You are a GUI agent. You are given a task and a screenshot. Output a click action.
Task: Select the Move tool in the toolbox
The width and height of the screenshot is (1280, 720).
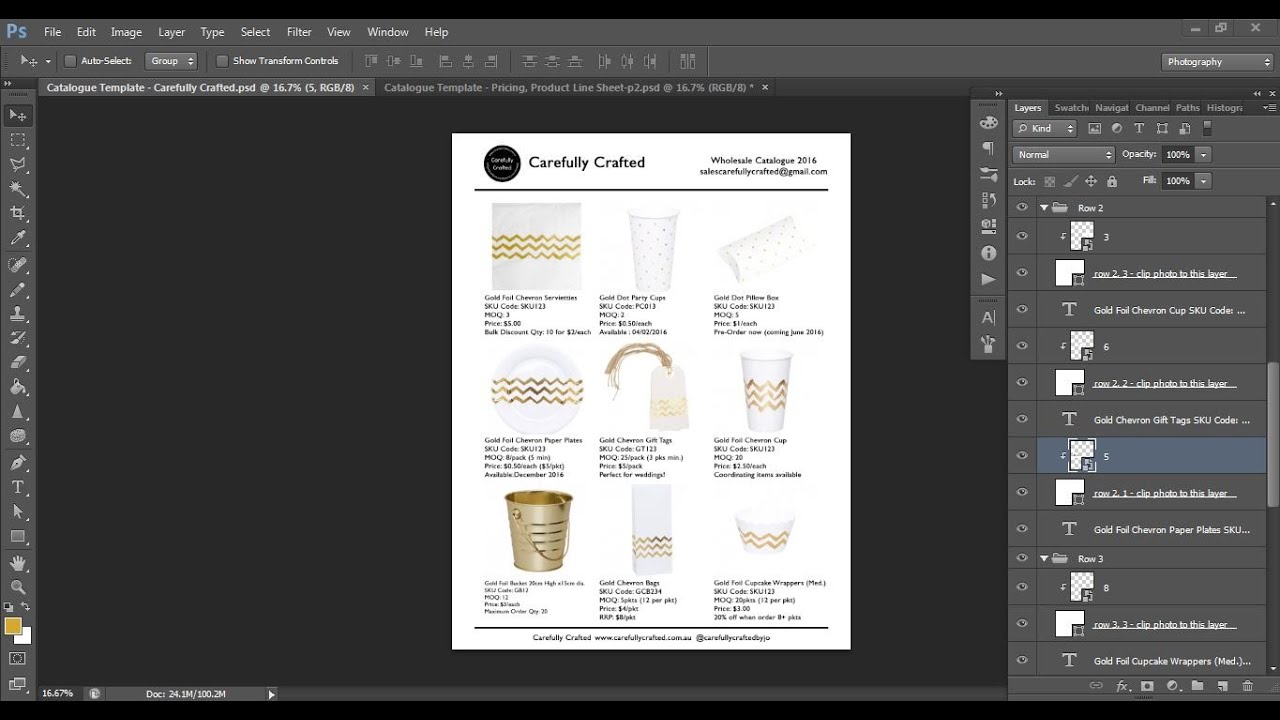(x=18, y=115)
